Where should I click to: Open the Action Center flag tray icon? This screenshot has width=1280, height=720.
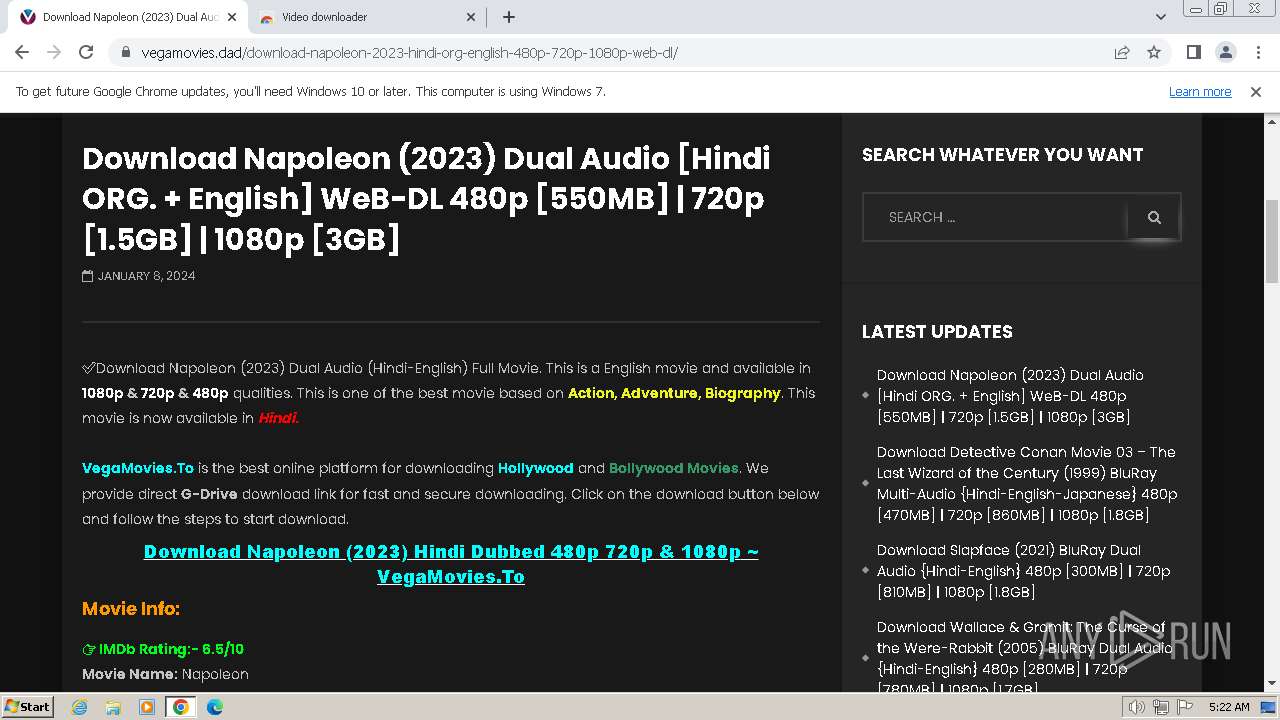[x=1185, y=707]
